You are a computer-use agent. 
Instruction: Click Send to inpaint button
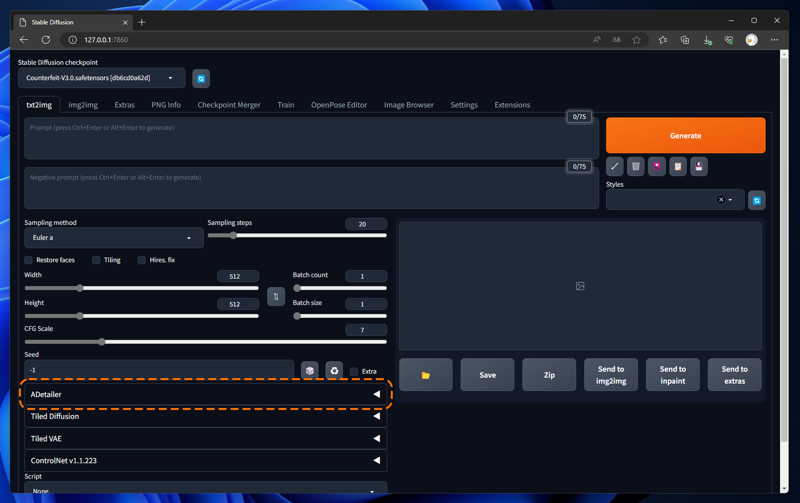pos(672,375)
